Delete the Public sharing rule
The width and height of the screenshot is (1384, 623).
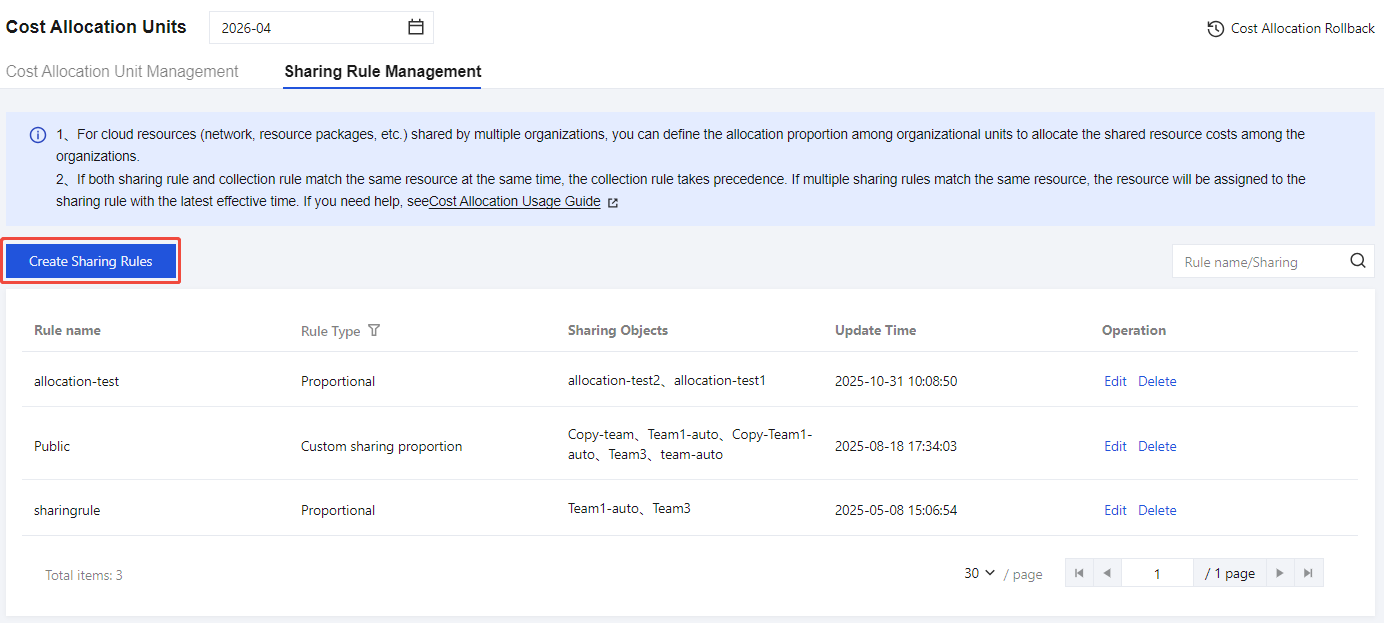tap(1157, 446)
